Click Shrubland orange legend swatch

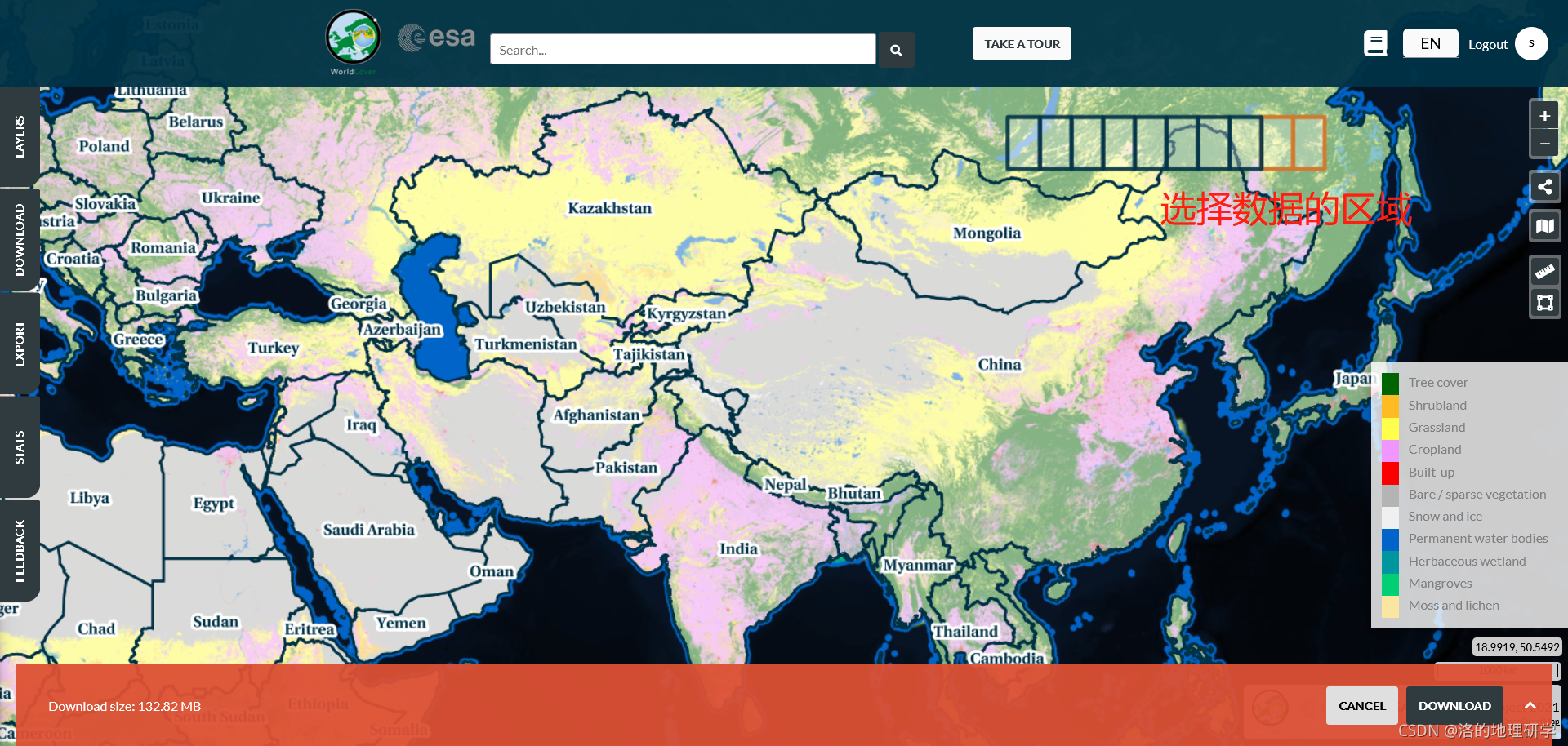1390,406
